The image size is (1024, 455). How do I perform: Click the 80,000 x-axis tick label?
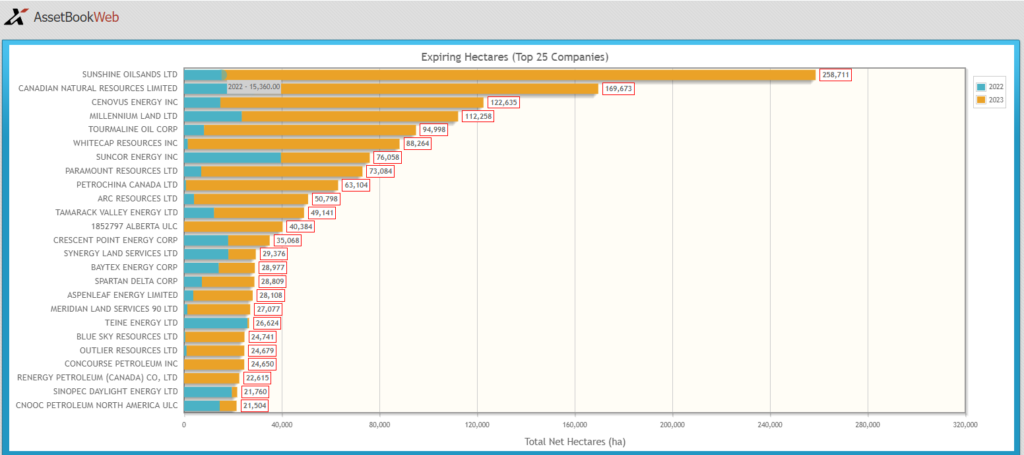[379, 424]
